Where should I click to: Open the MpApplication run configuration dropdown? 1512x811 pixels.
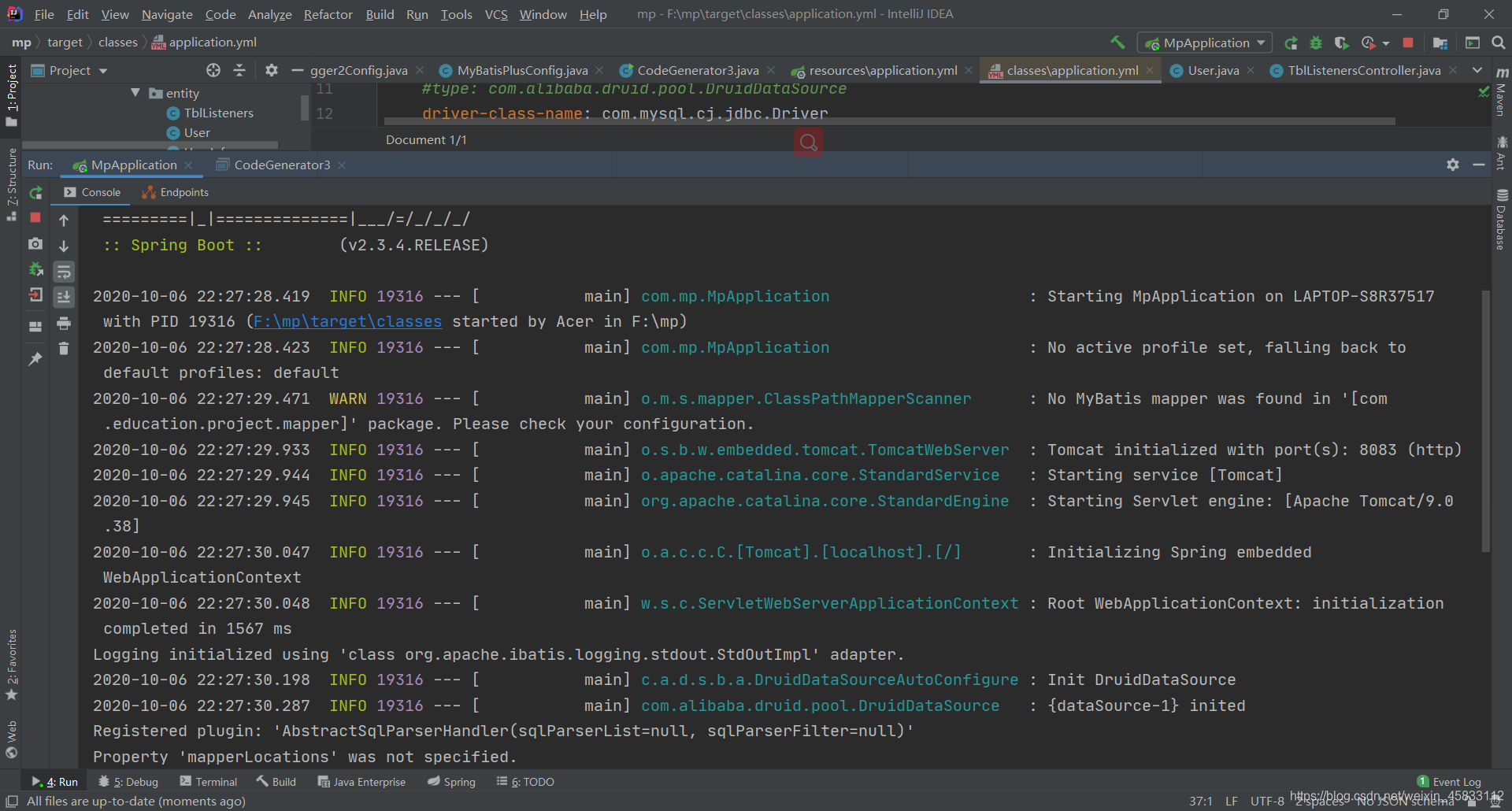point(1205,43)
